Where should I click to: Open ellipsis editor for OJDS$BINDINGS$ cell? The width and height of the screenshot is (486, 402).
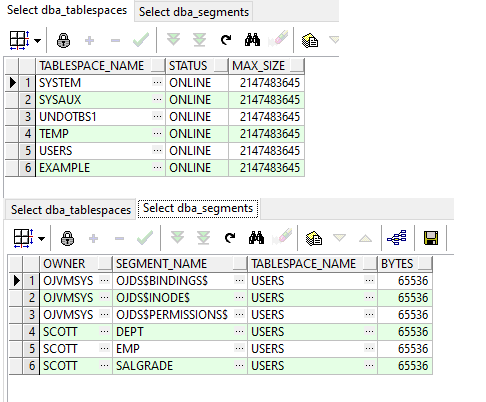point(239,281)
